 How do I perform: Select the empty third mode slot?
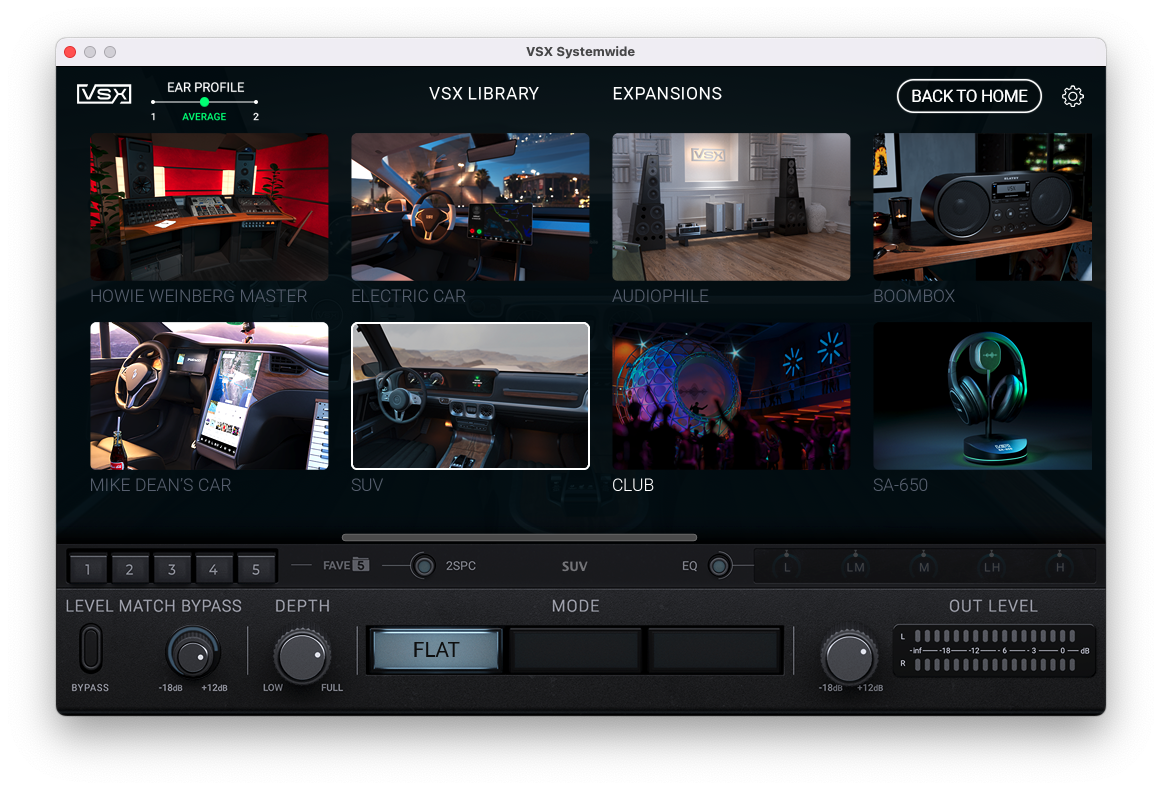(714, 650)
